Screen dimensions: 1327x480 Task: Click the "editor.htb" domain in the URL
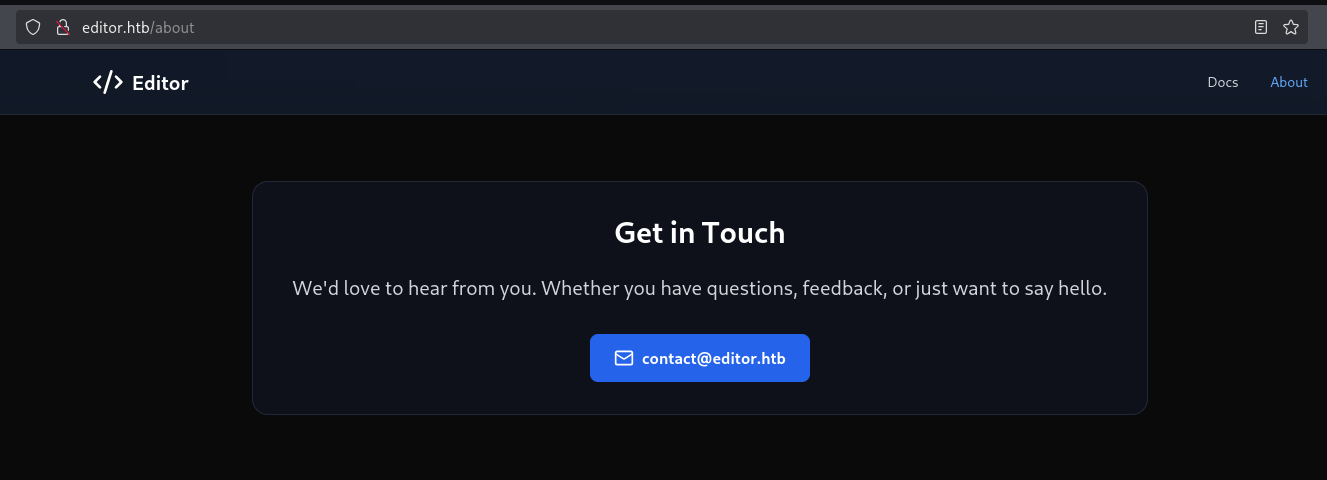coord(116,28)
